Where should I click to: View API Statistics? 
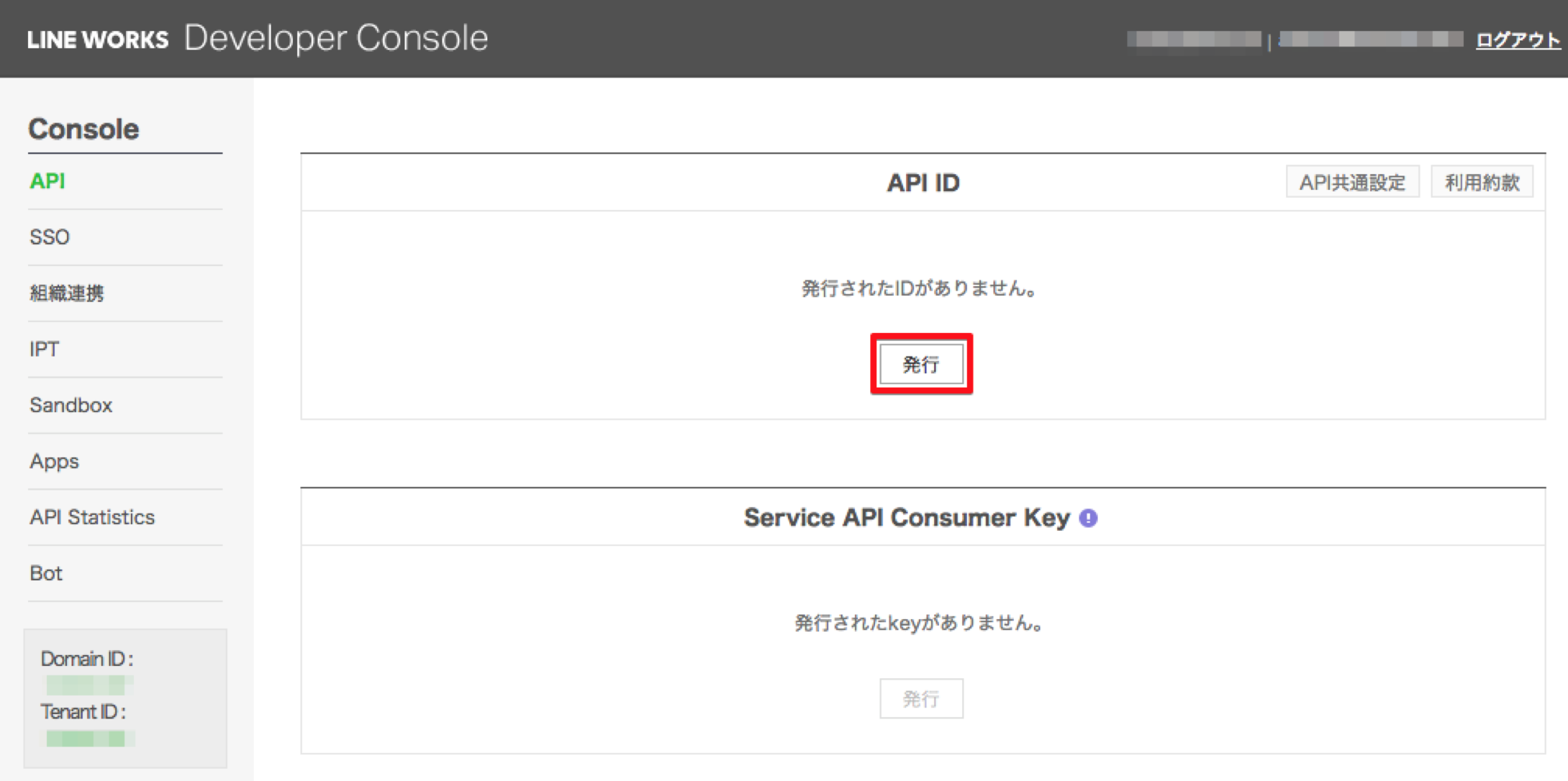tap(92, 517)
